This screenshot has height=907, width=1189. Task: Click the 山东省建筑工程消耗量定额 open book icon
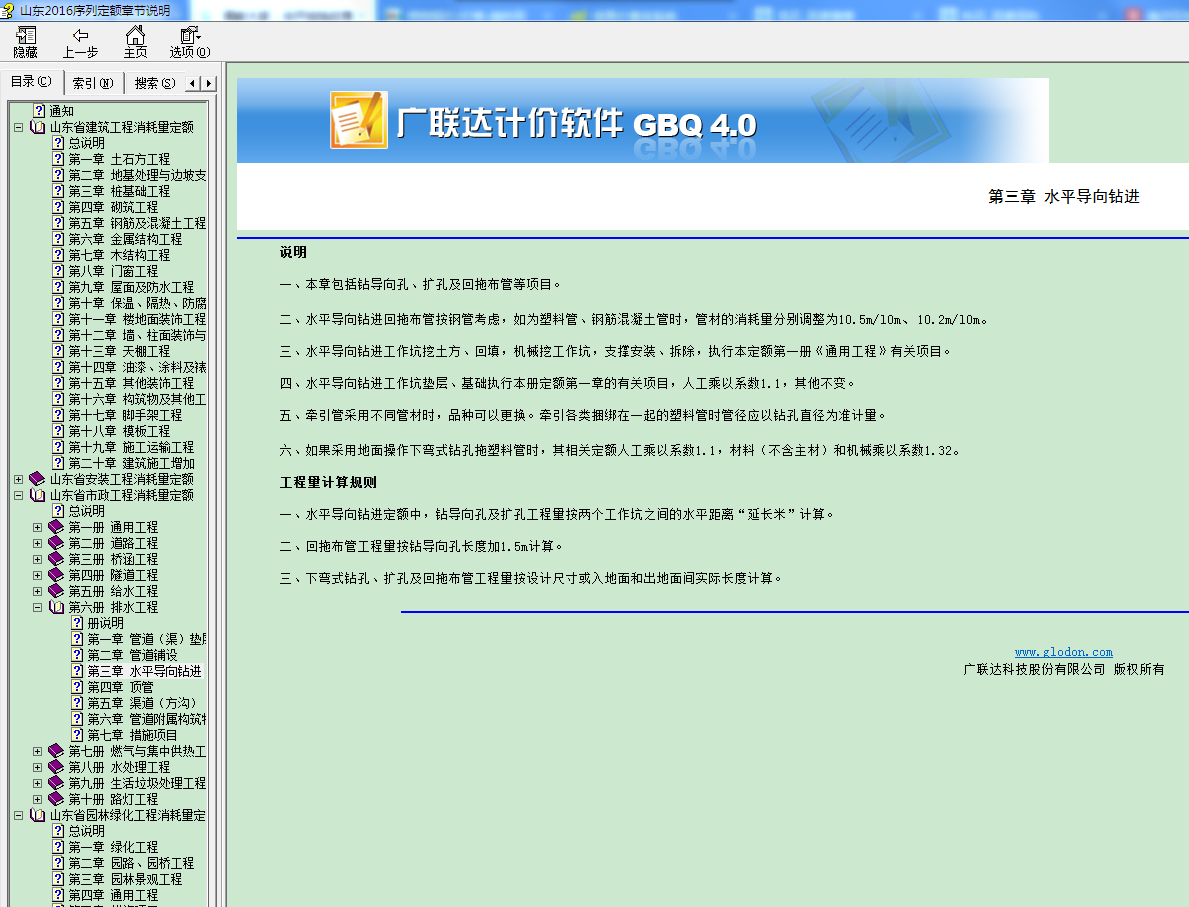click(x=37, y=127)
